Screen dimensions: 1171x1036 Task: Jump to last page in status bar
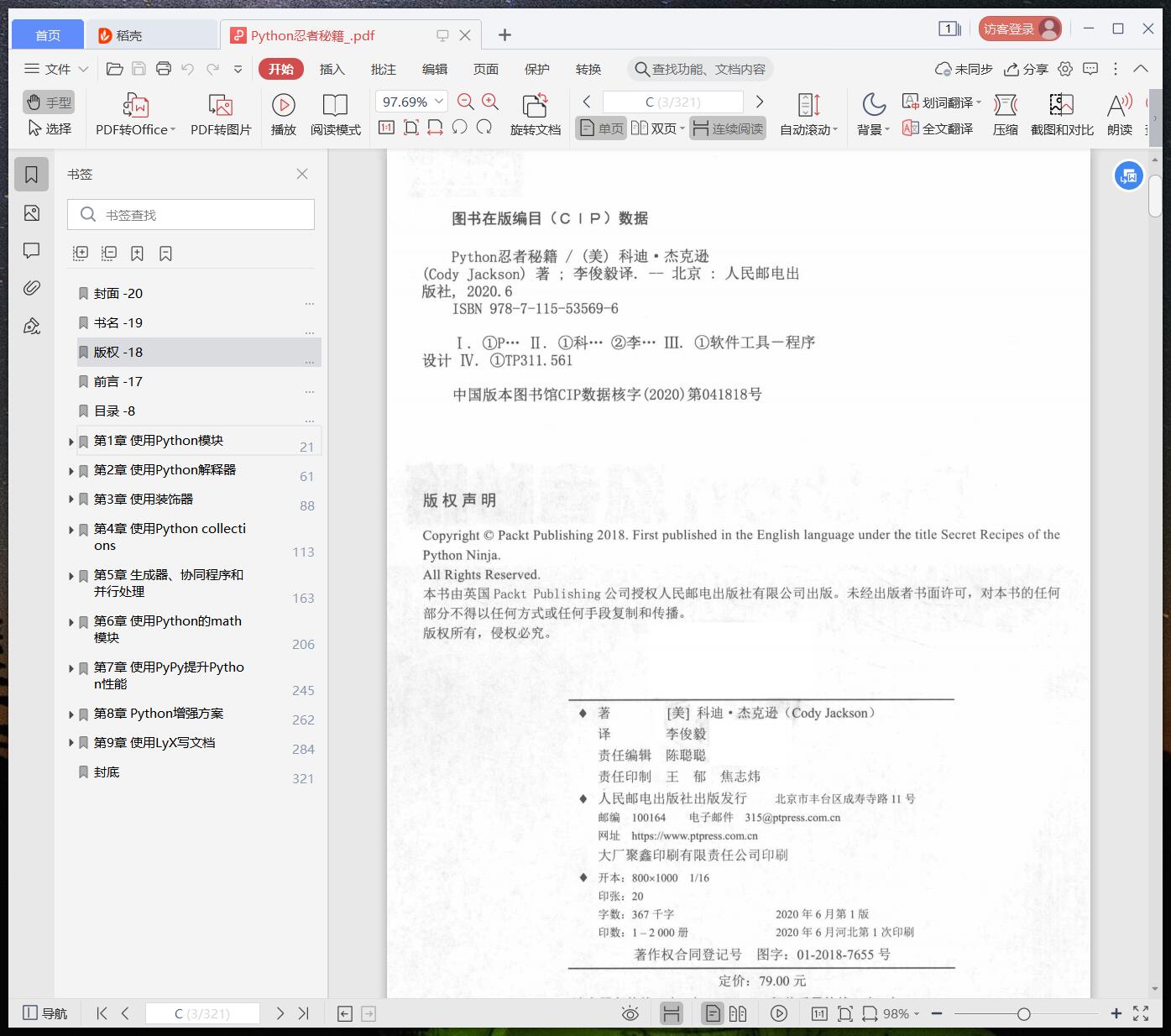pyautogui.click(x=304, y=1013)
